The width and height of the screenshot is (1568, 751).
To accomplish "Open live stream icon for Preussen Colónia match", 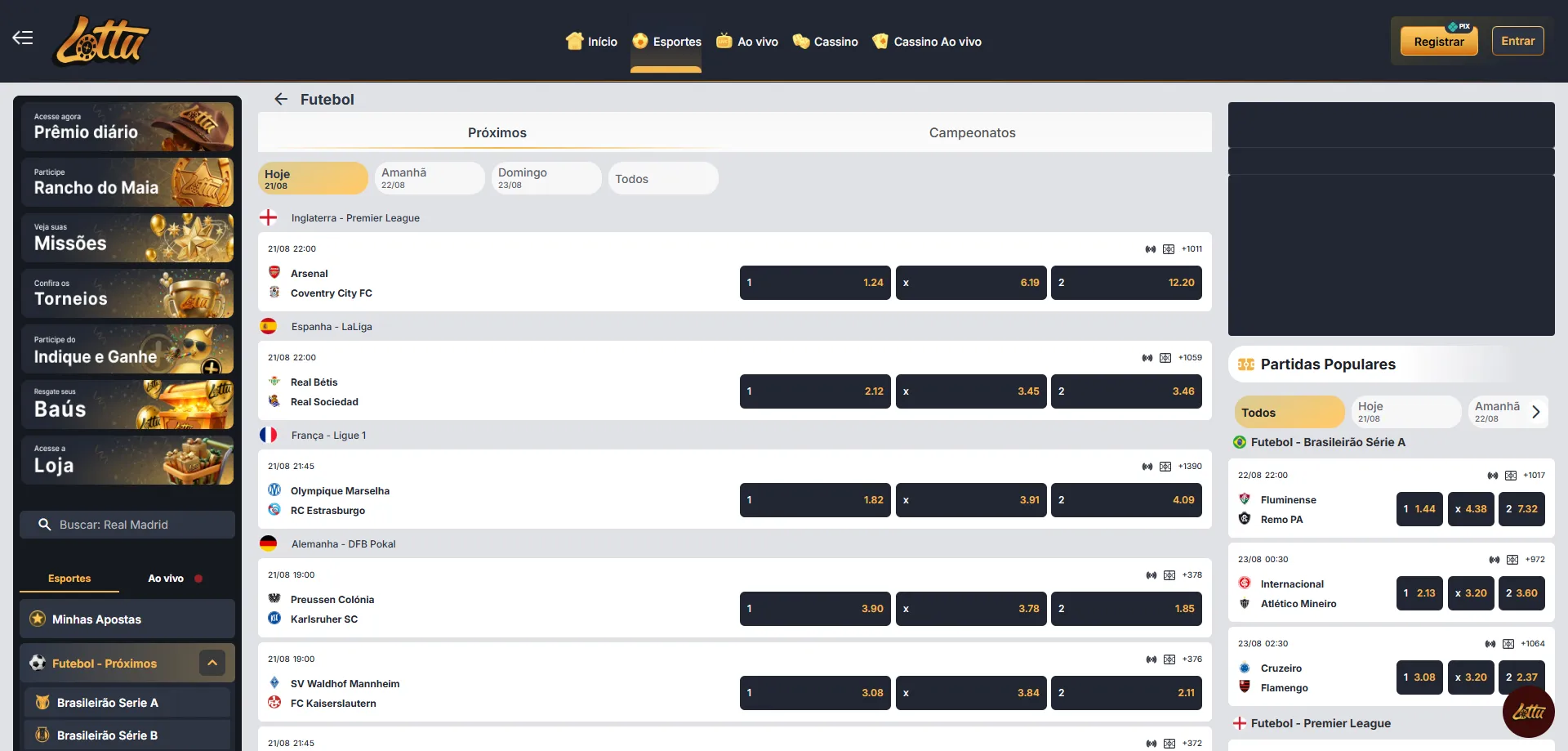I will click(x=1151, y=575).
